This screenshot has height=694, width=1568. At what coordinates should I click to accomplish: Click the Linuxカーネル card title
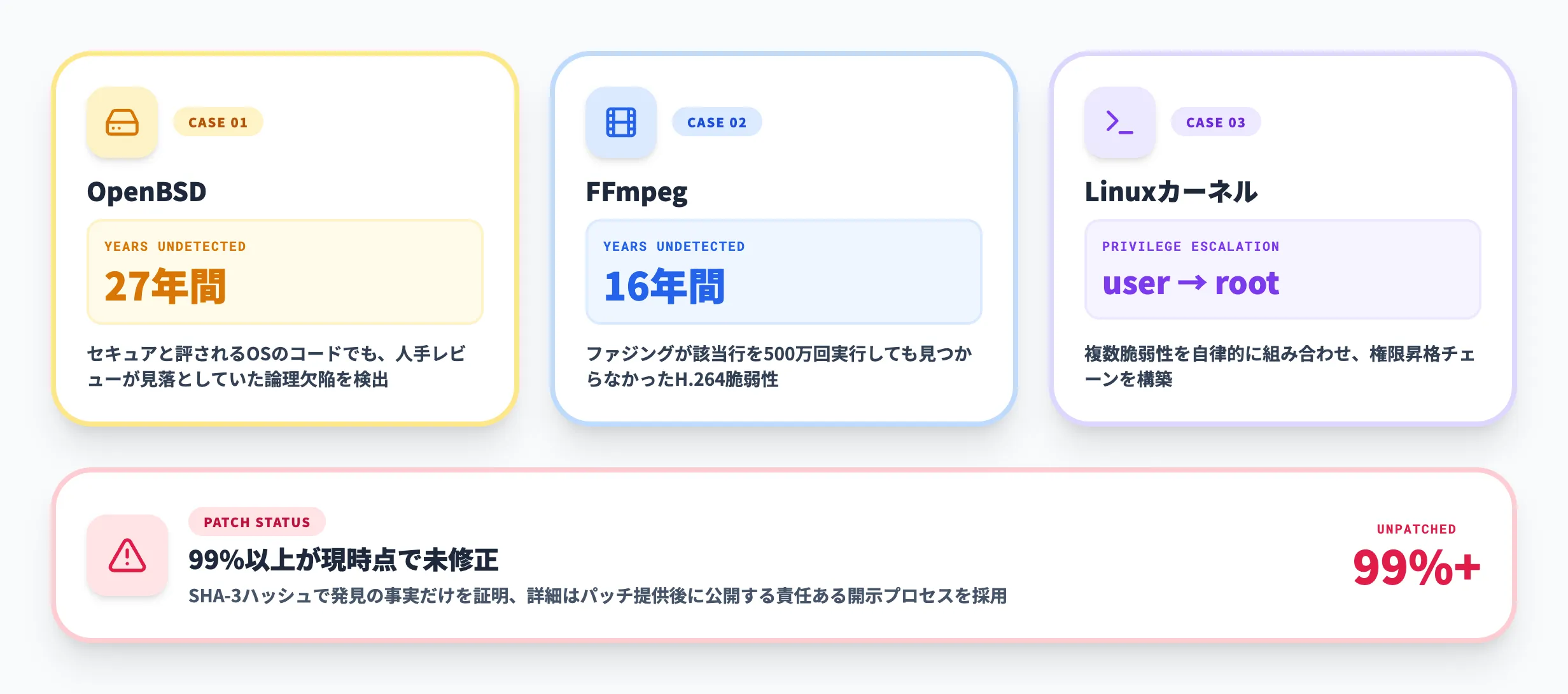pyautogui.click(x=1171, y=192)
